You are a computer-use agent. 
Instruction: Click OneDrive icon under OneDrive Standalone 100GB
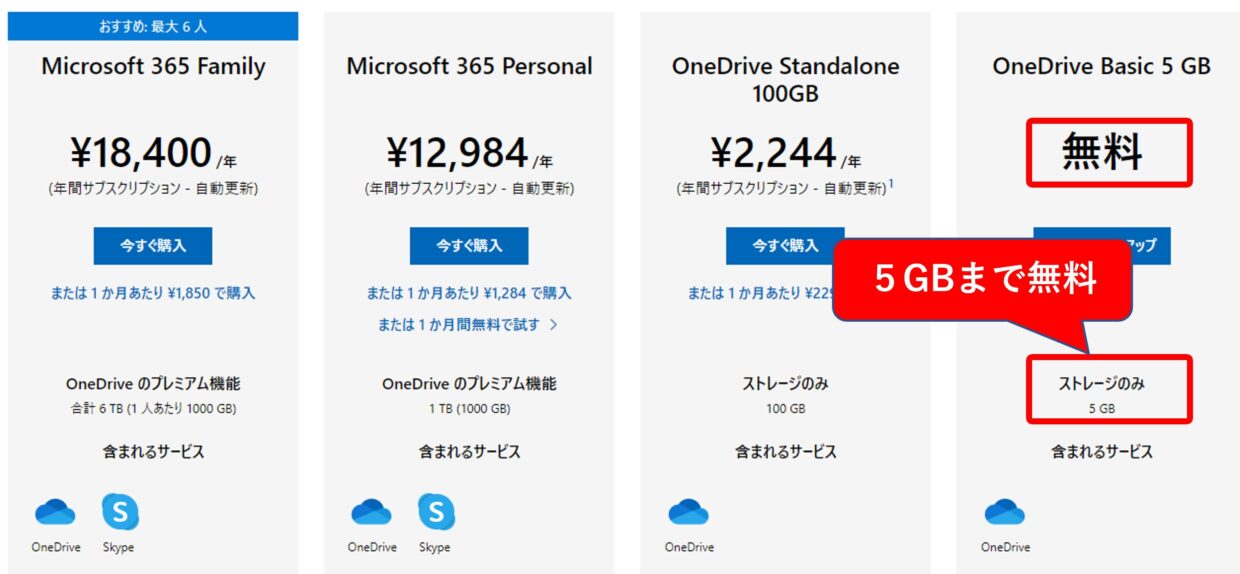click(x=688, y=513)
